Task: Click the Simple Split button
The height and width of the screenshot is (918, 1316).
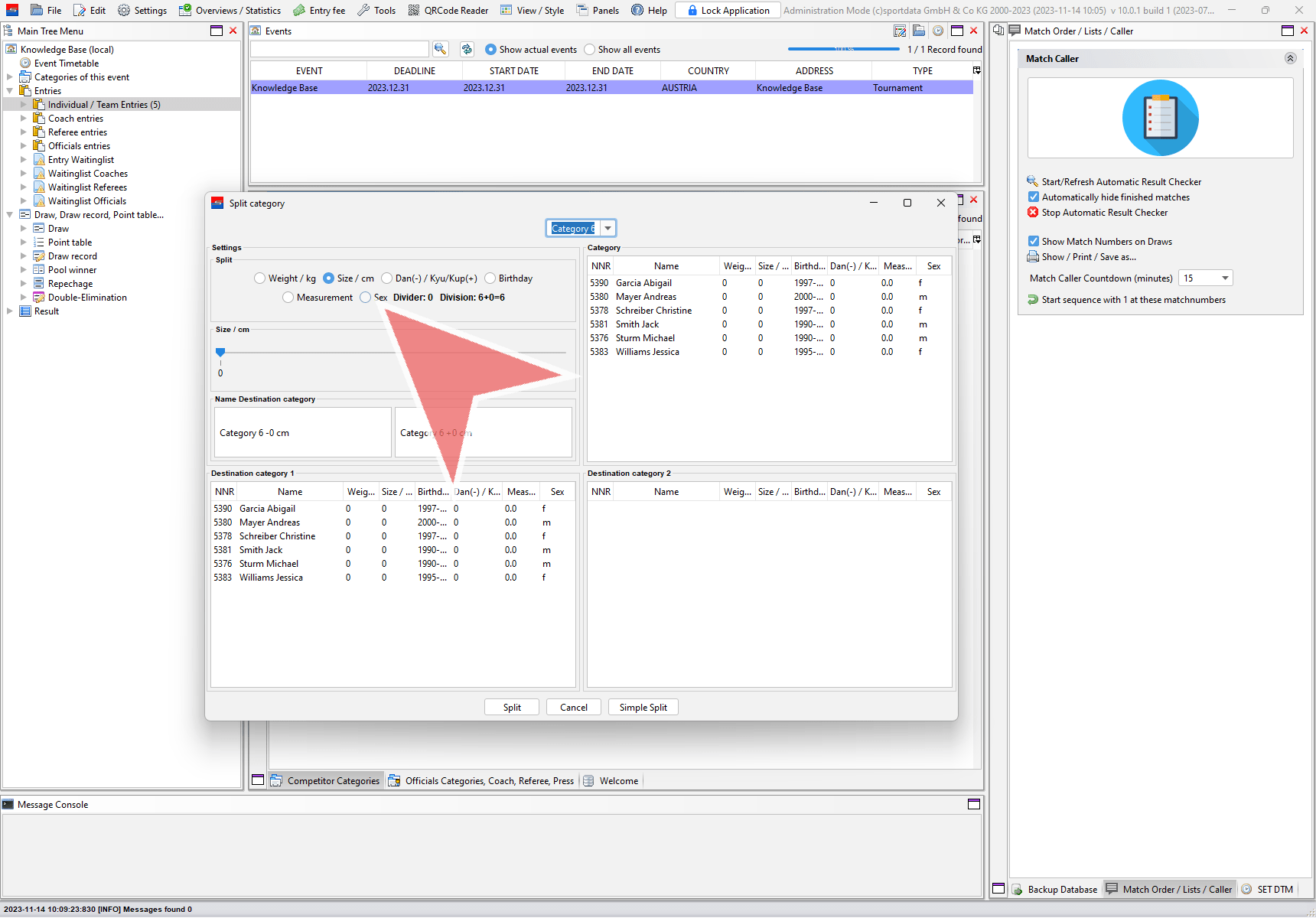Action: click(x=643, y=708)
